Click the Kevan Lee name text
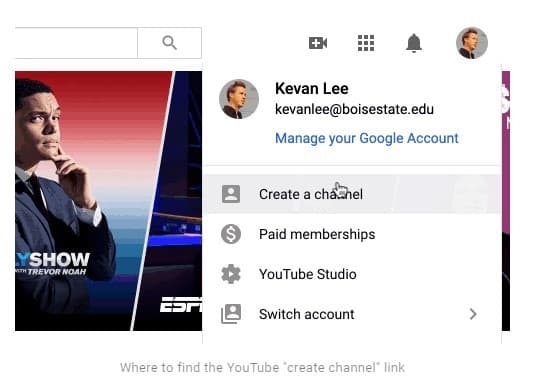 tap(312, 88)
